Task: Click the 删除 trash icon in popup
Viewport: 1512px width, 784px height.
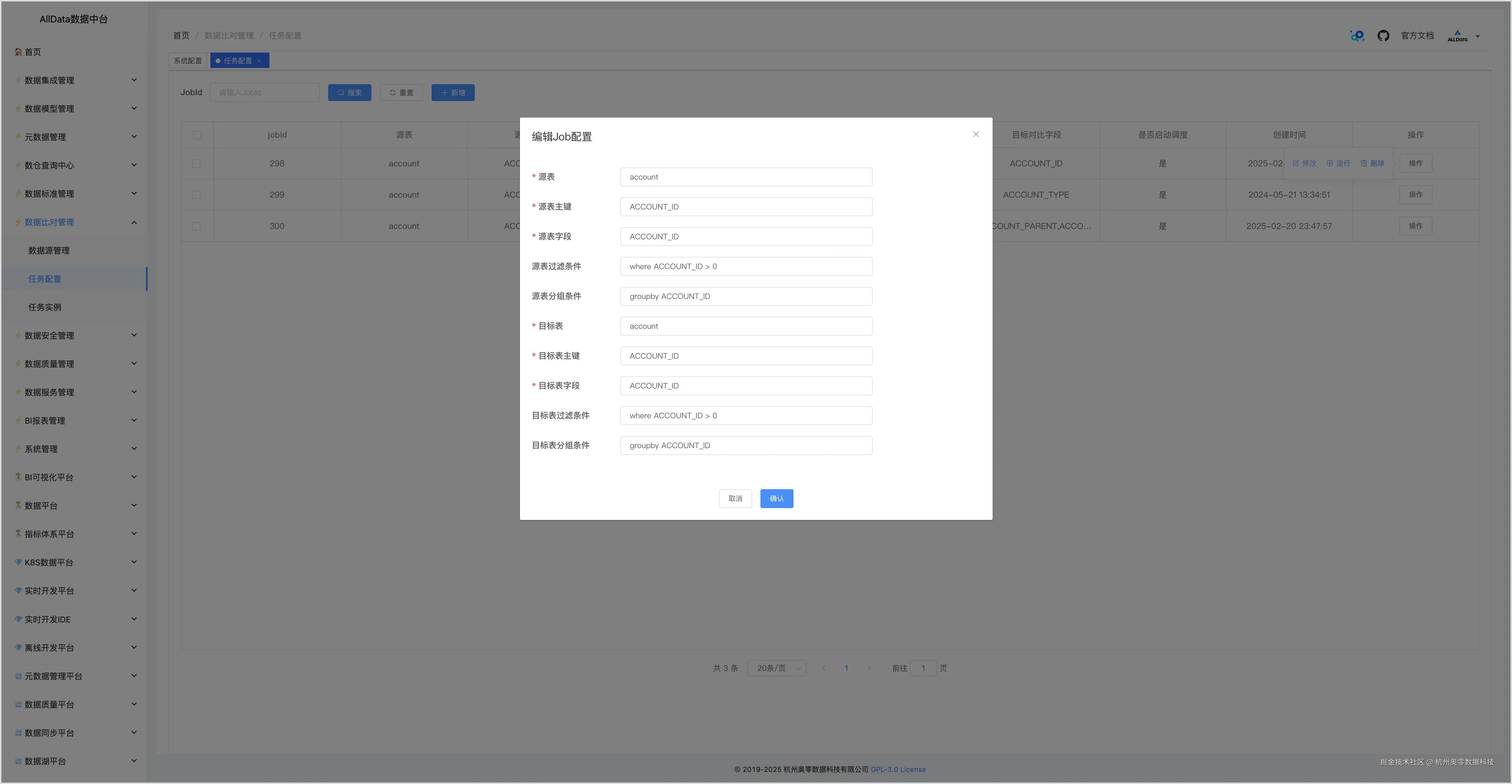Action: (1363, 163)
